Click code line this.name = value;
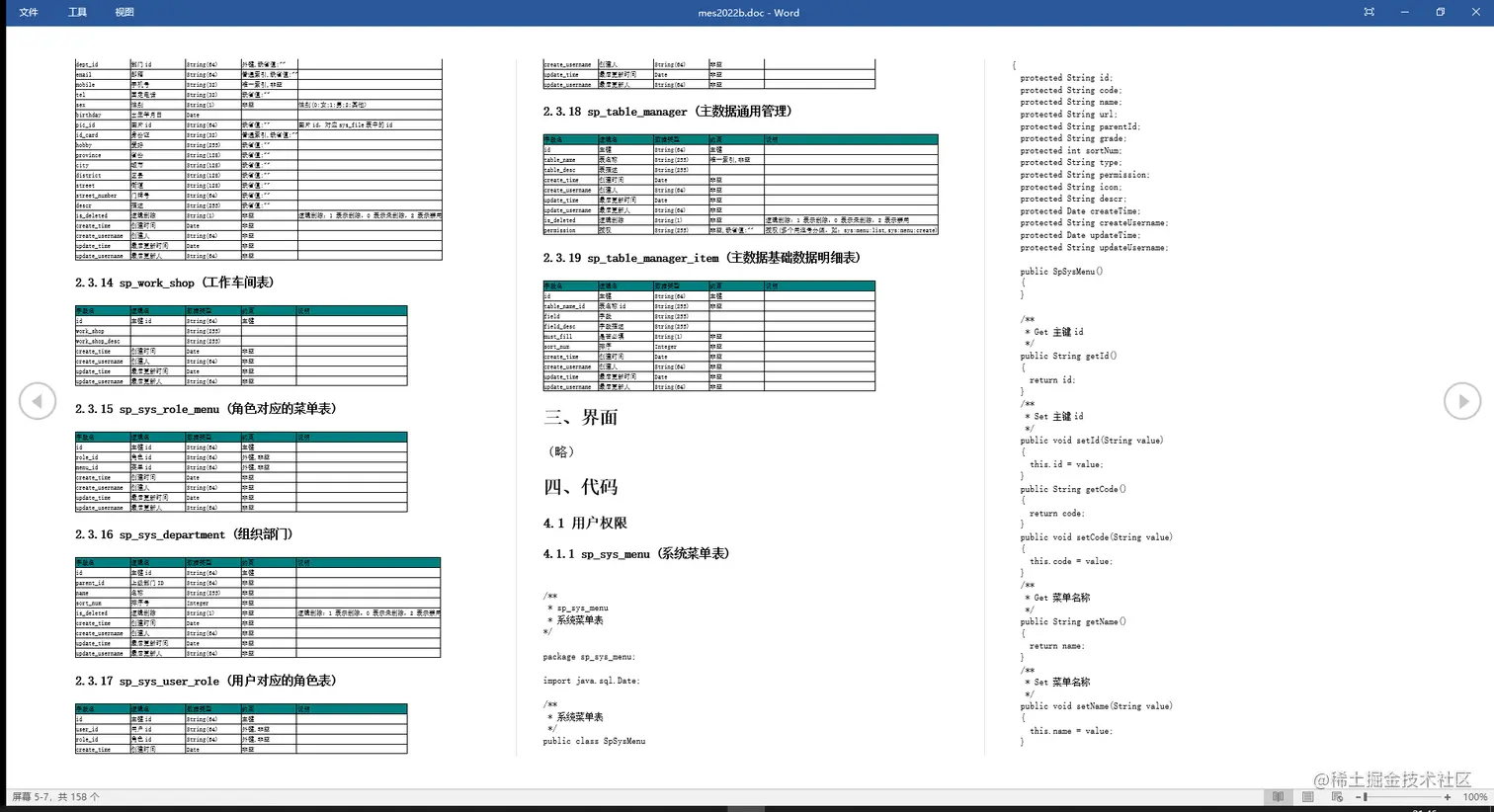Screen dimensions: 1494x812 click(x=1071, y=731)
